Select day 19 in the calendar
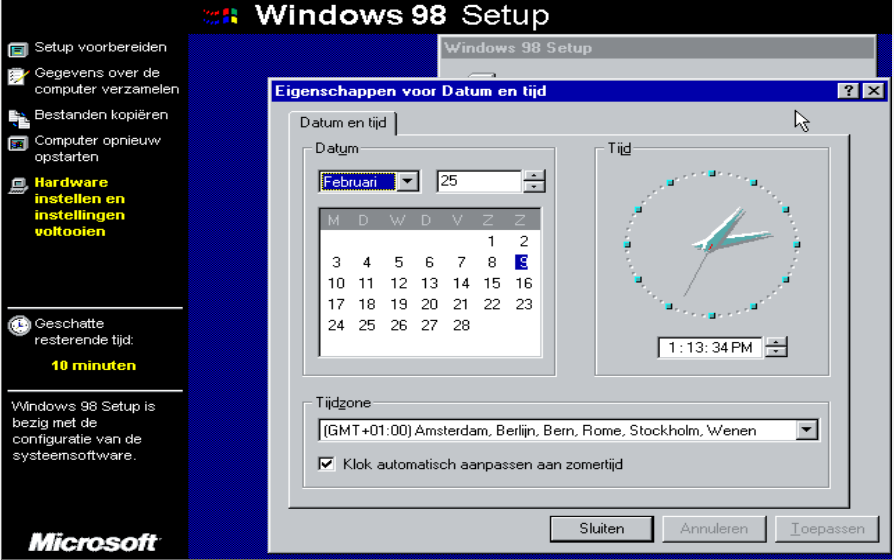 (399, 305)
